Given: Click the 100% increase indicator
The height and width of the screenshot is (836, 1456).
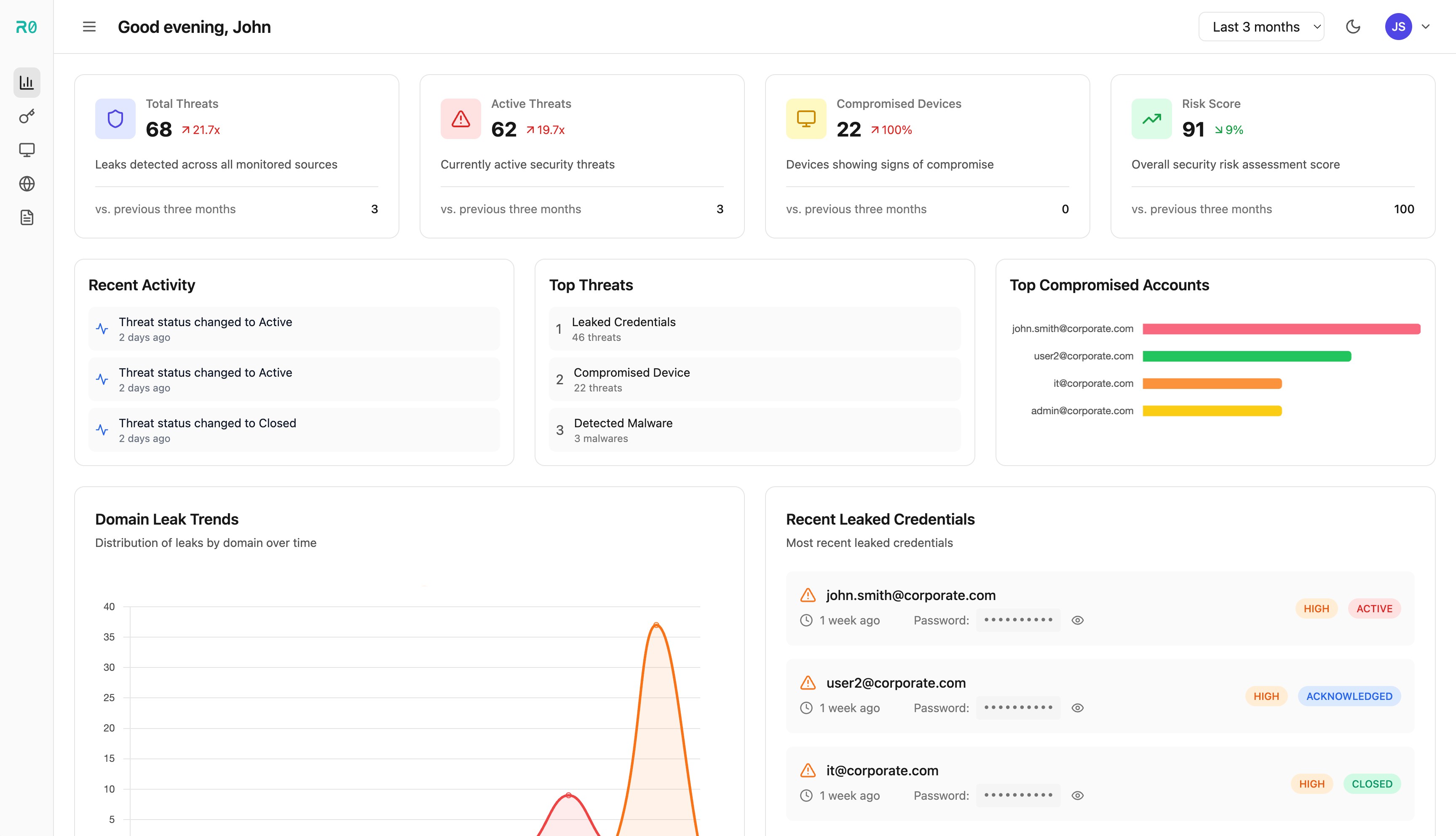Looking at the screenshot, I should pos(891,130).
